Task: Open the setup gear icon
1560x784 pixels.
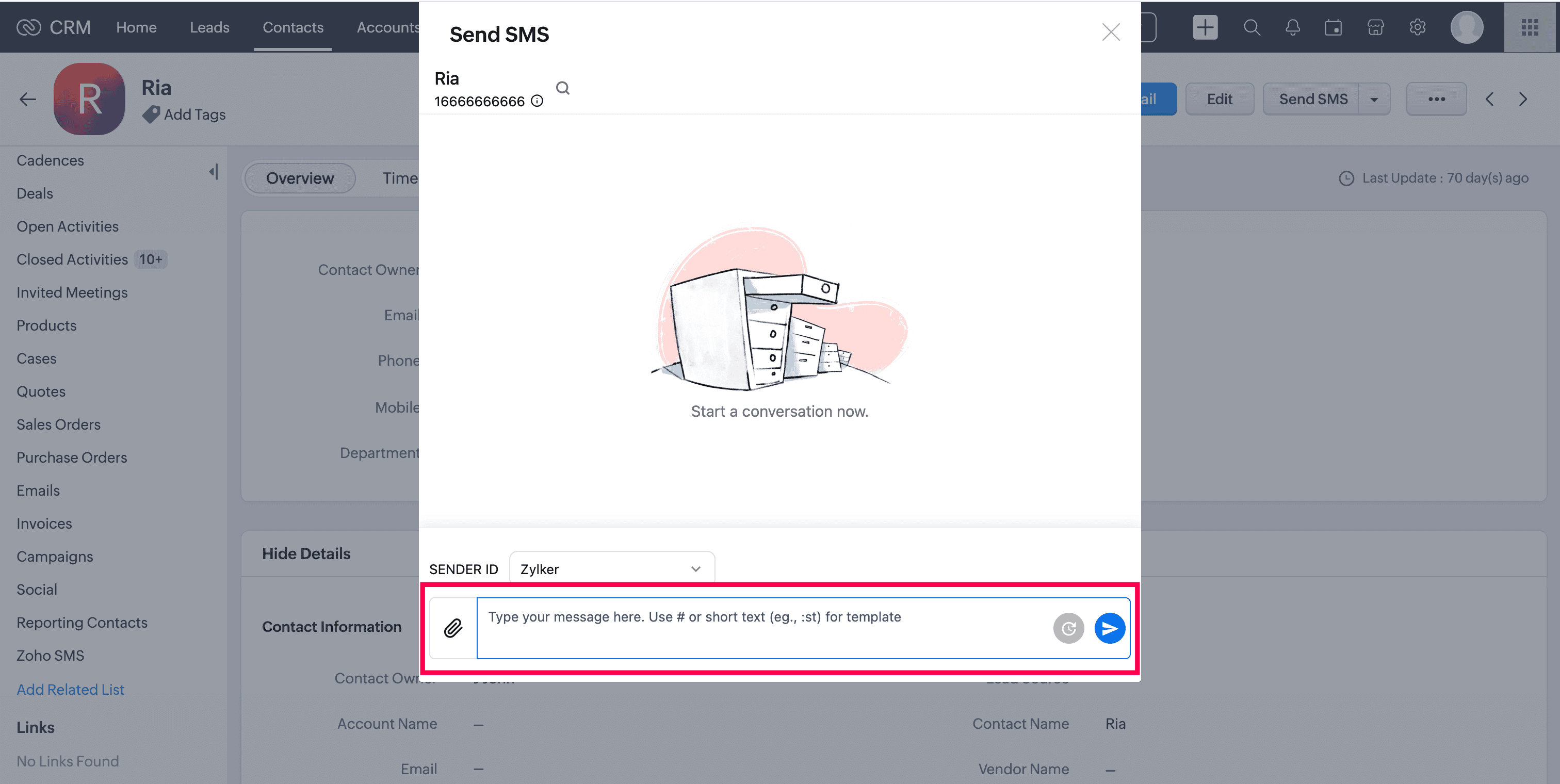Action: tap(1417, 27)
